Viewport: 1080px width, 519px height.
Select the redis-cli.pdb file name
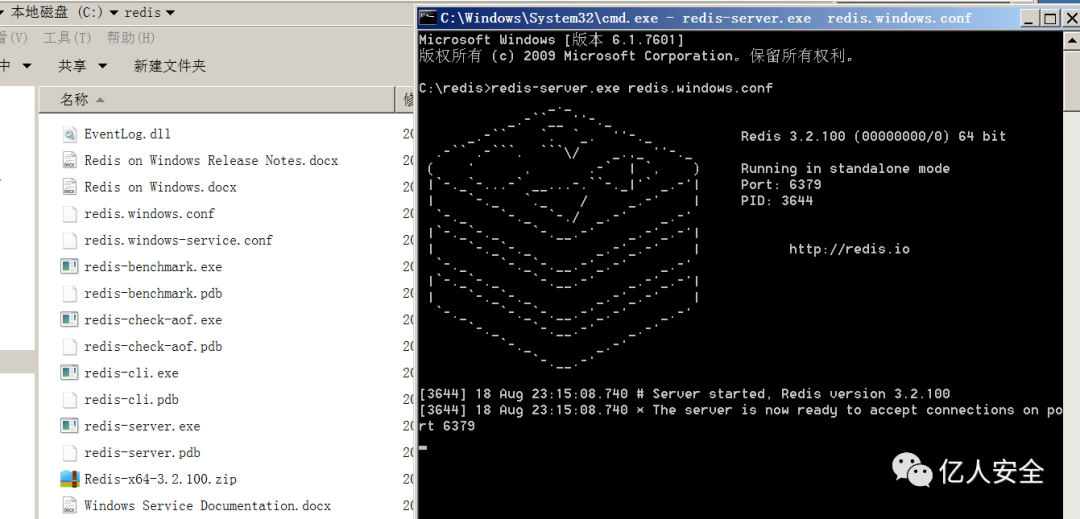[131, 399]
